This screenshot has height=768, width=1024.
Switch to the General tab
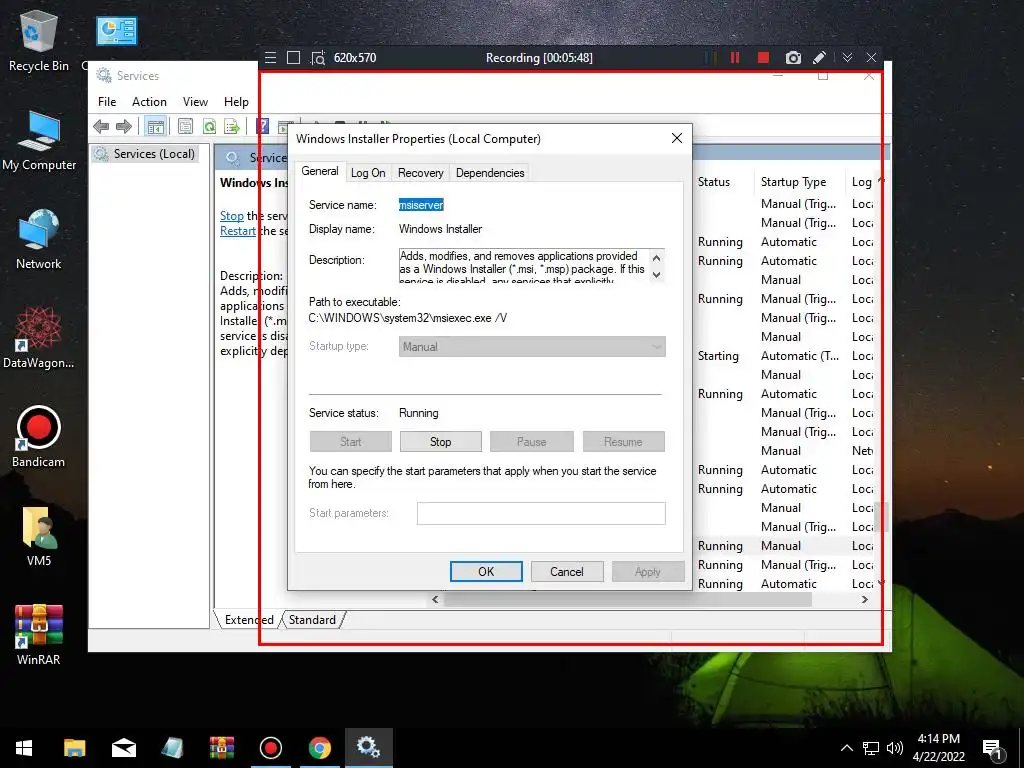319,171
